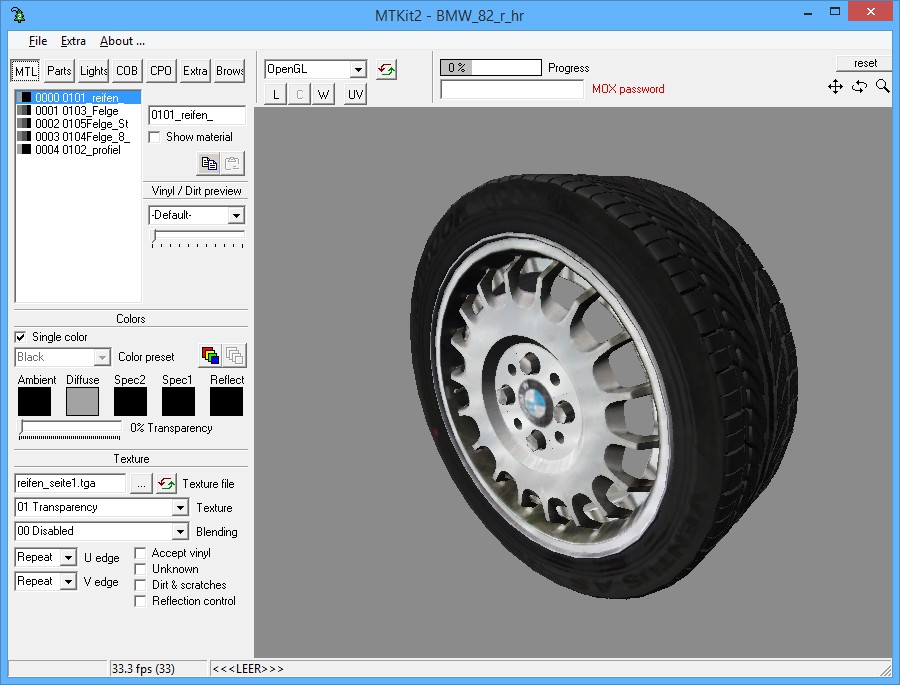Uncheck the Single color checkbox
Viewport: 900px width, 685px height.
pos(21,337)
